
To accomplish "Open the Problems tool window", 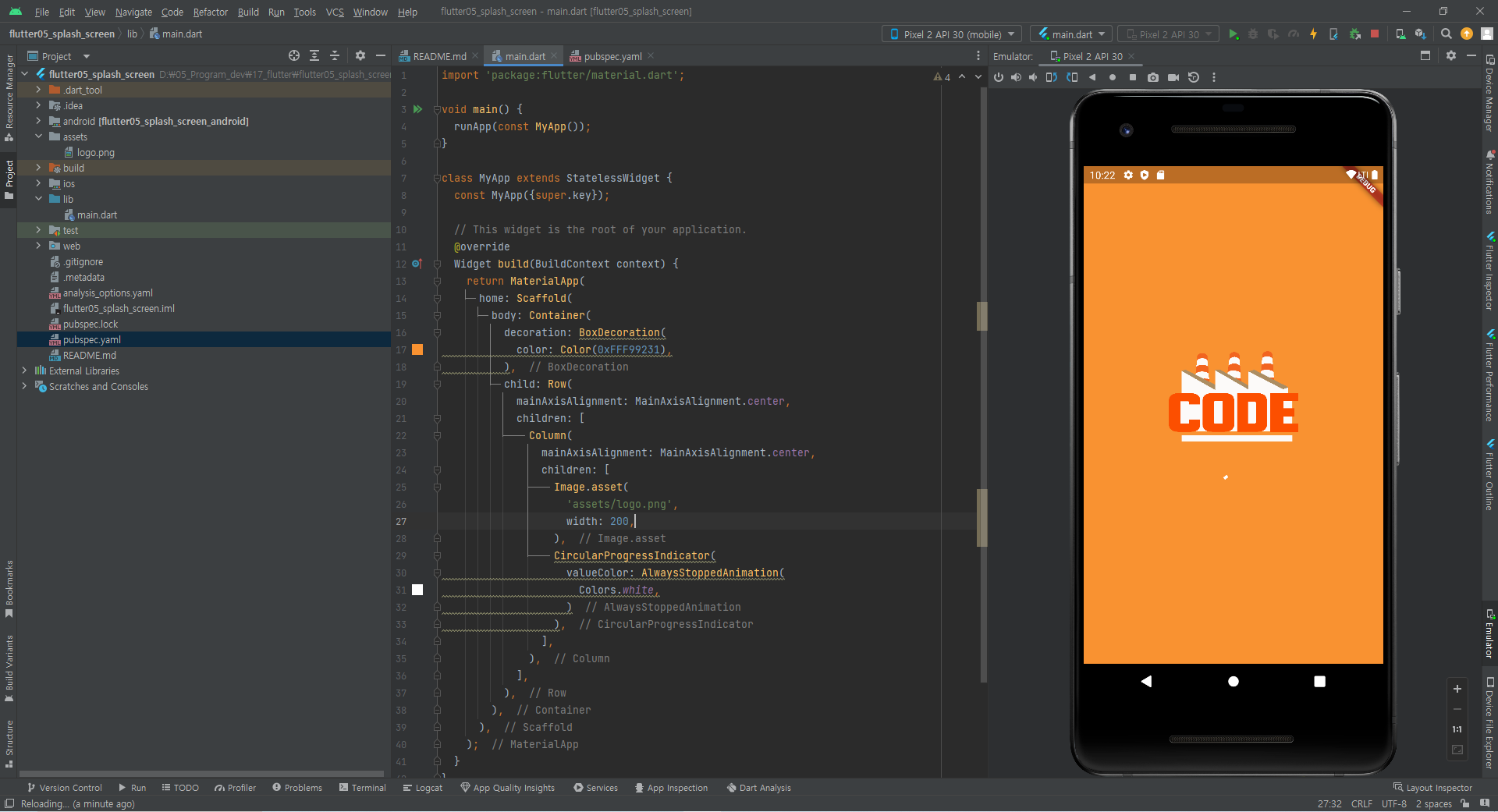I will (297, 788).
